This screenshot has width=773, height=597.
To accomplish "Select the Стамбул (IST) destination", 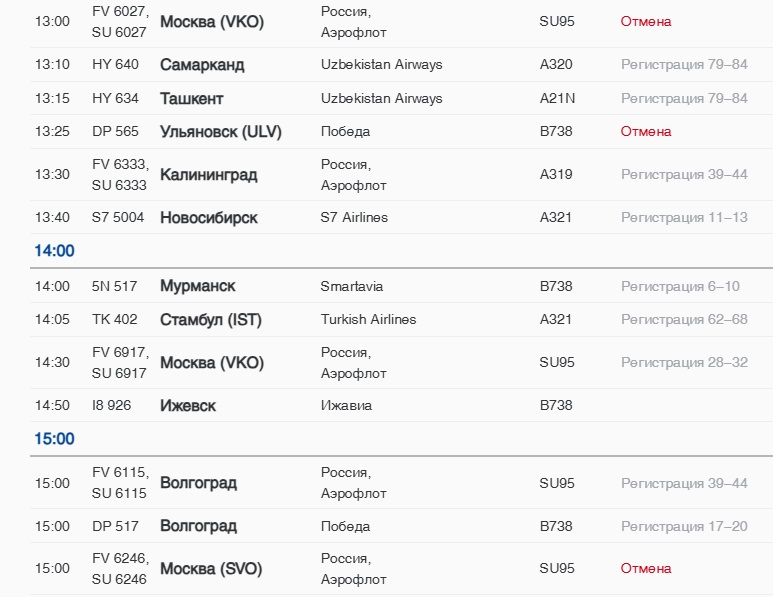I will pos(210,320).
